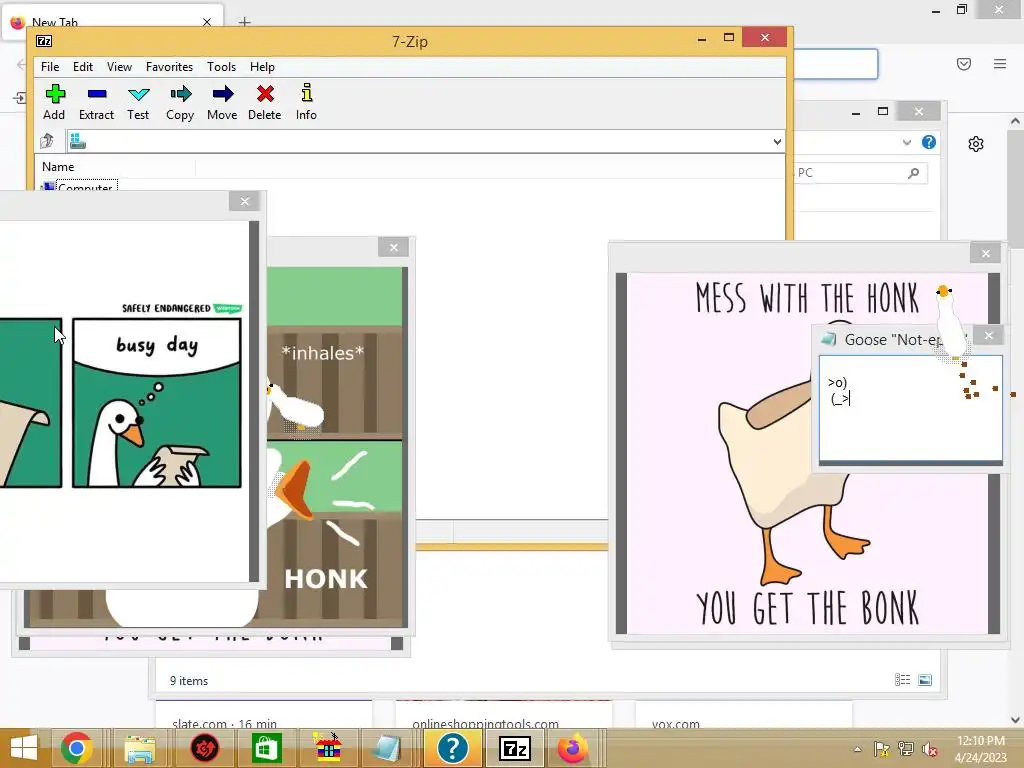Viewport: 1024px width, 768px height.
Task: Click the search magnifier in File Explorer
Action: click(x=914, y=173)
